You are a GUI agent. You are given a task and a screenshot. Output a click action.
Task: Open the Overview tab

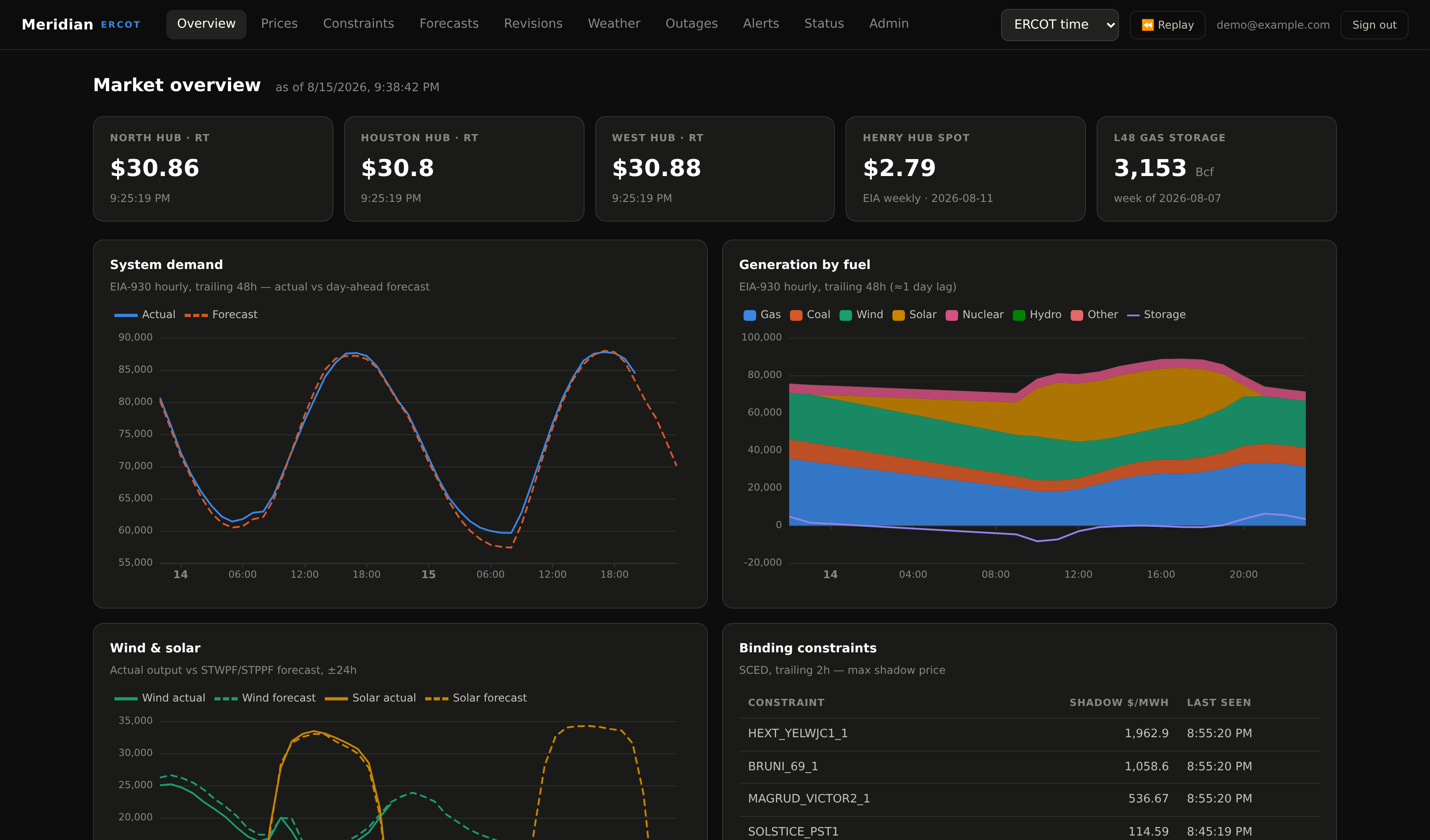point(206,24)
